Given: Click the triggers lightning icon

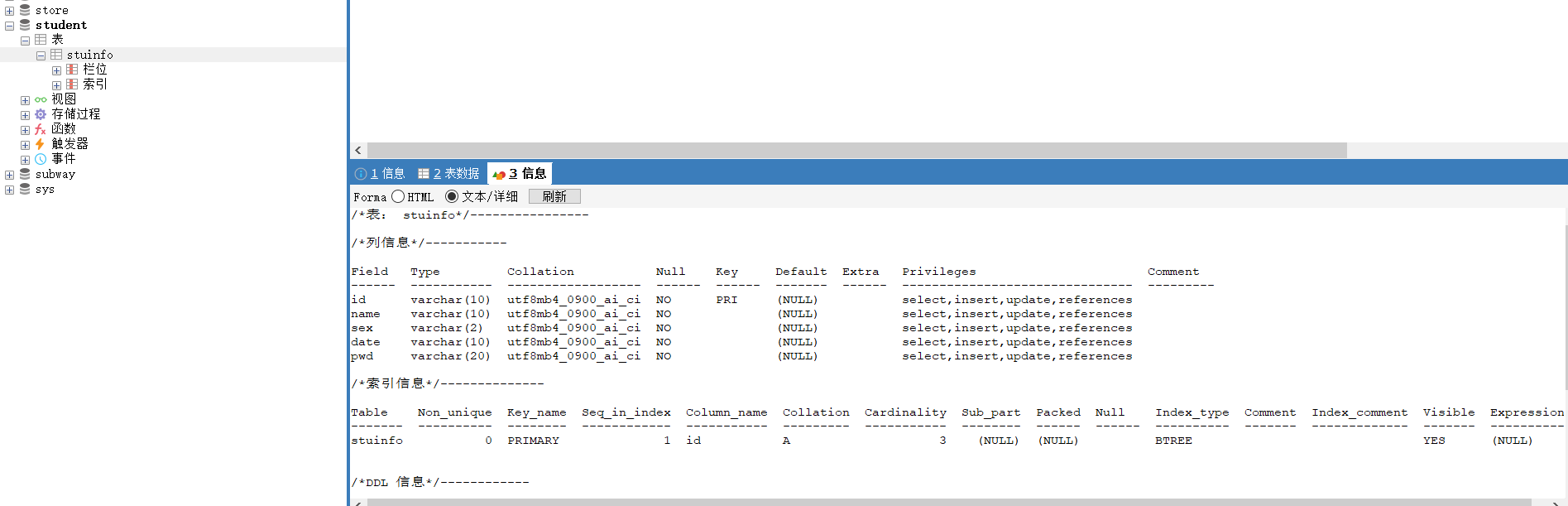Looking at the screenshot, I should click(40, 144).
